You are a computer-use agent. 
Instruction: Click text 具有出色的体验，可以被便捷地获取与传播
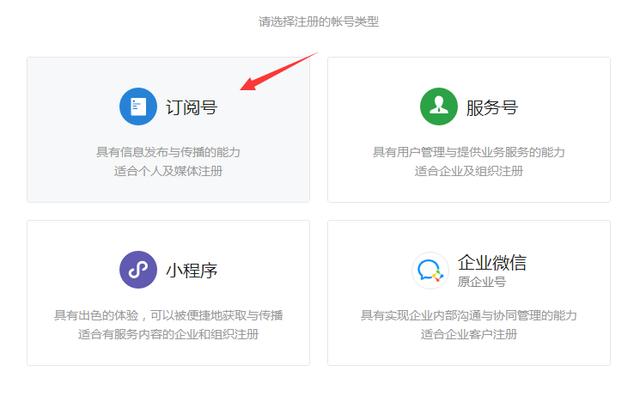click(168, 315)
